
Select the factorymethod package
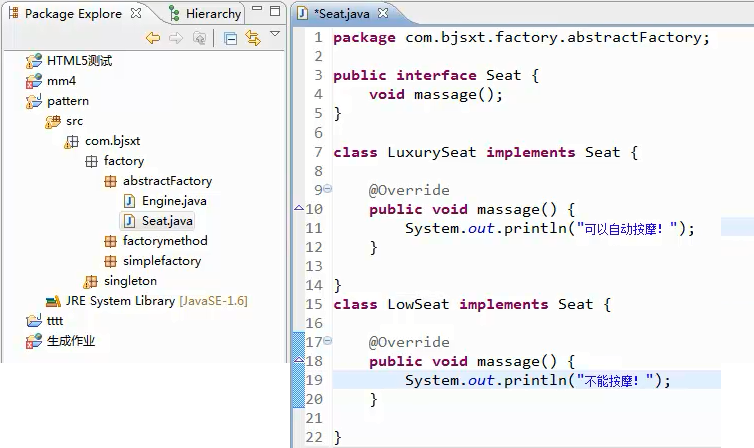tap(164, 241)
